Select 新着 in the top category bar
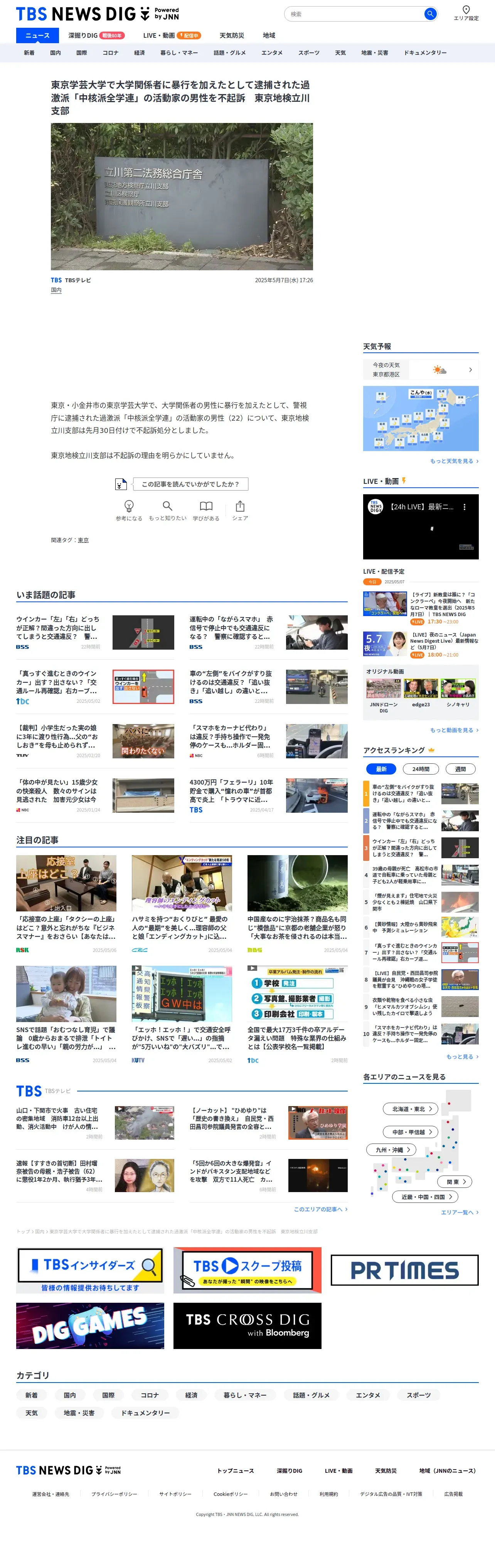The height and width of the screenshot is (1568, 495). pos(29,53)
